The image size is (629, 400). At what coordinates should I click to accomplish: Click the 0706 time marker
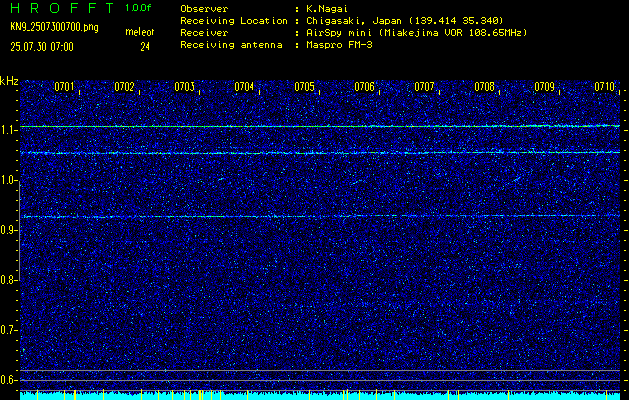(365, 87)
